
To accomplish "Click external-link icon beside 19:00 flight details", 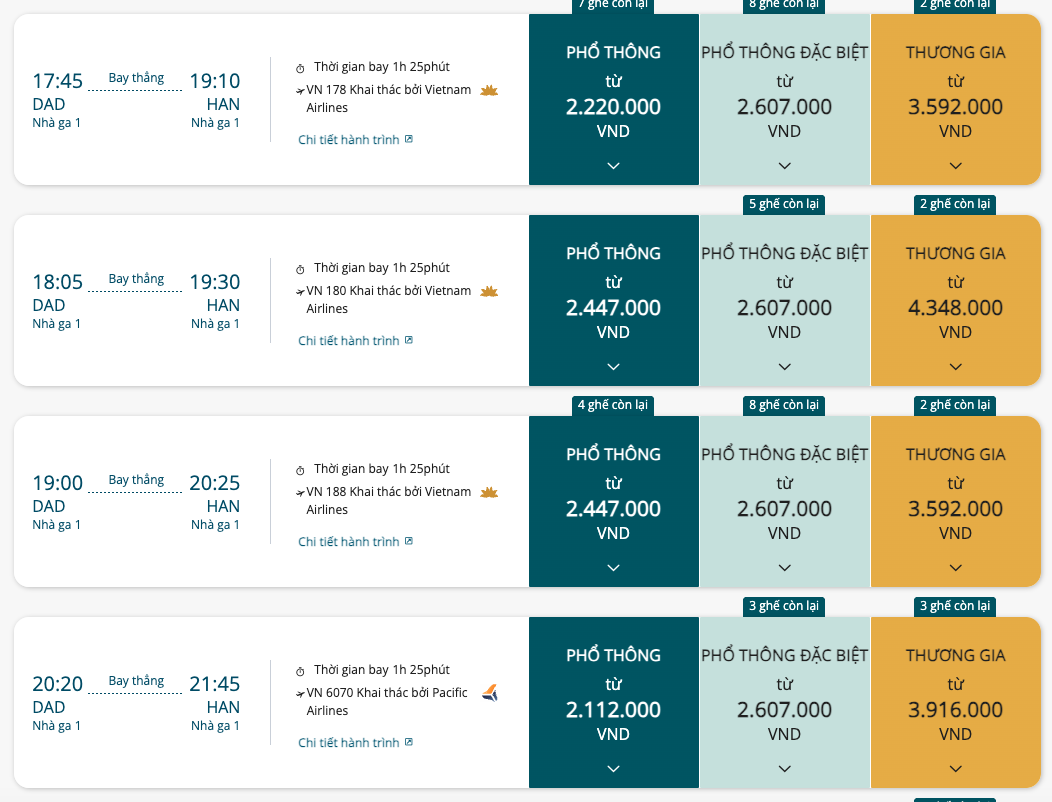I will coord(409,541).
